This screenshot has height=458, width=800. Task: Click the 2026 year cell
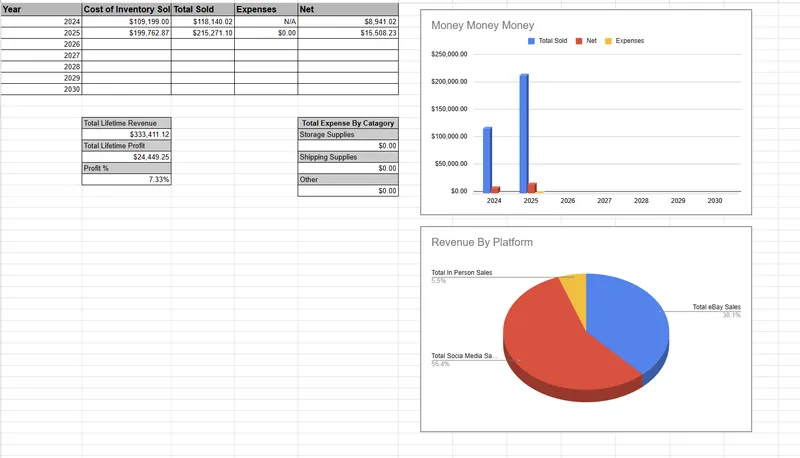tap(41, 44)
